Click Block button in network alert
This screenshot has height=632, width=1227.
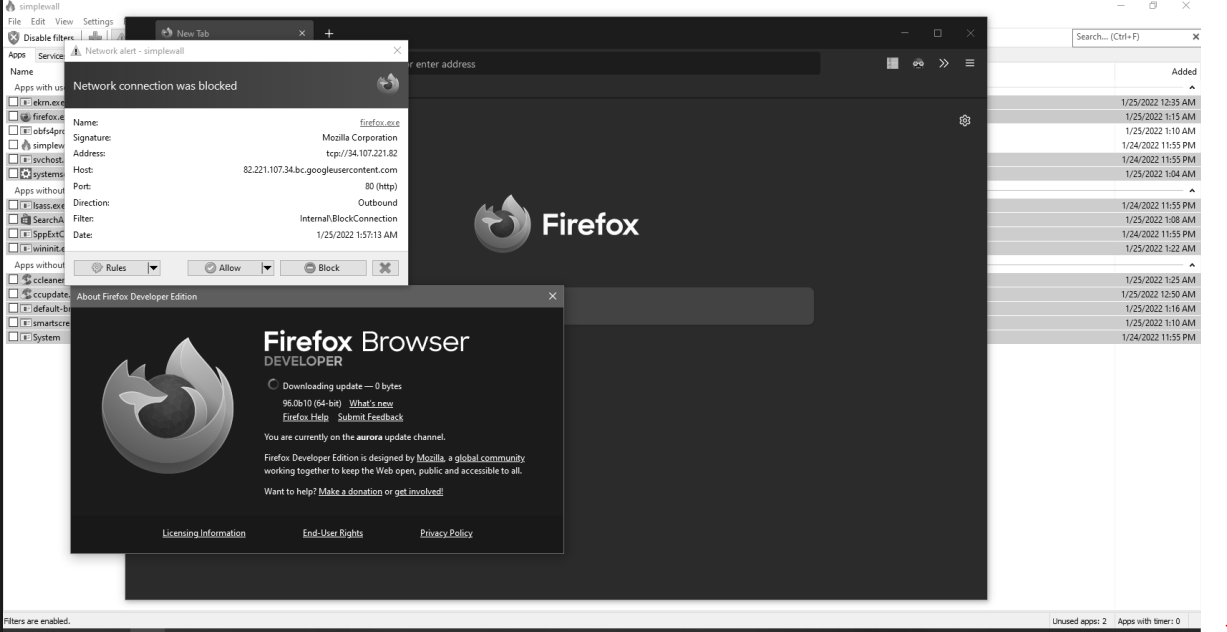pyautogui.click(x=323, y=268)
